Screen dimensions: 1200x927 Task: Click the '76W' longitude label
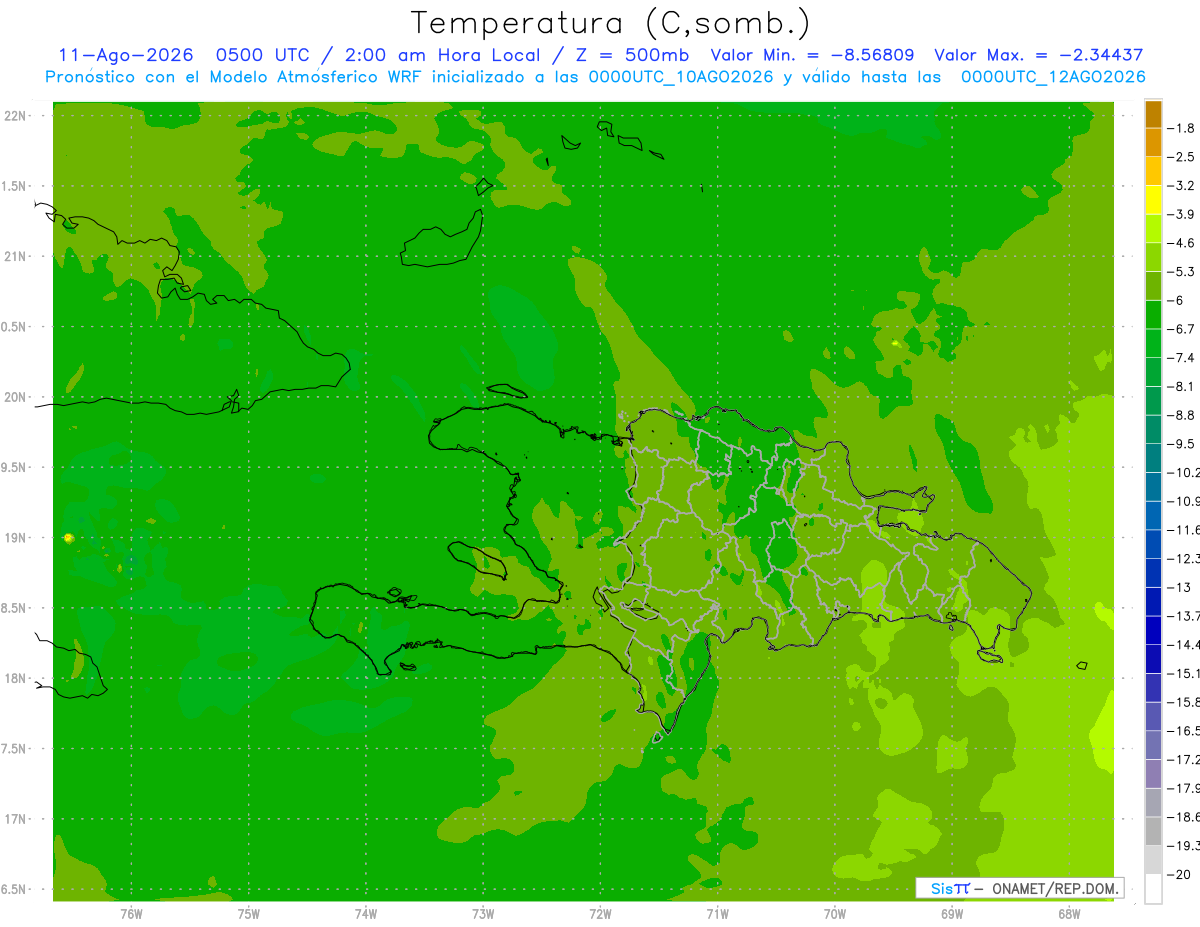(x=131, y=914)
